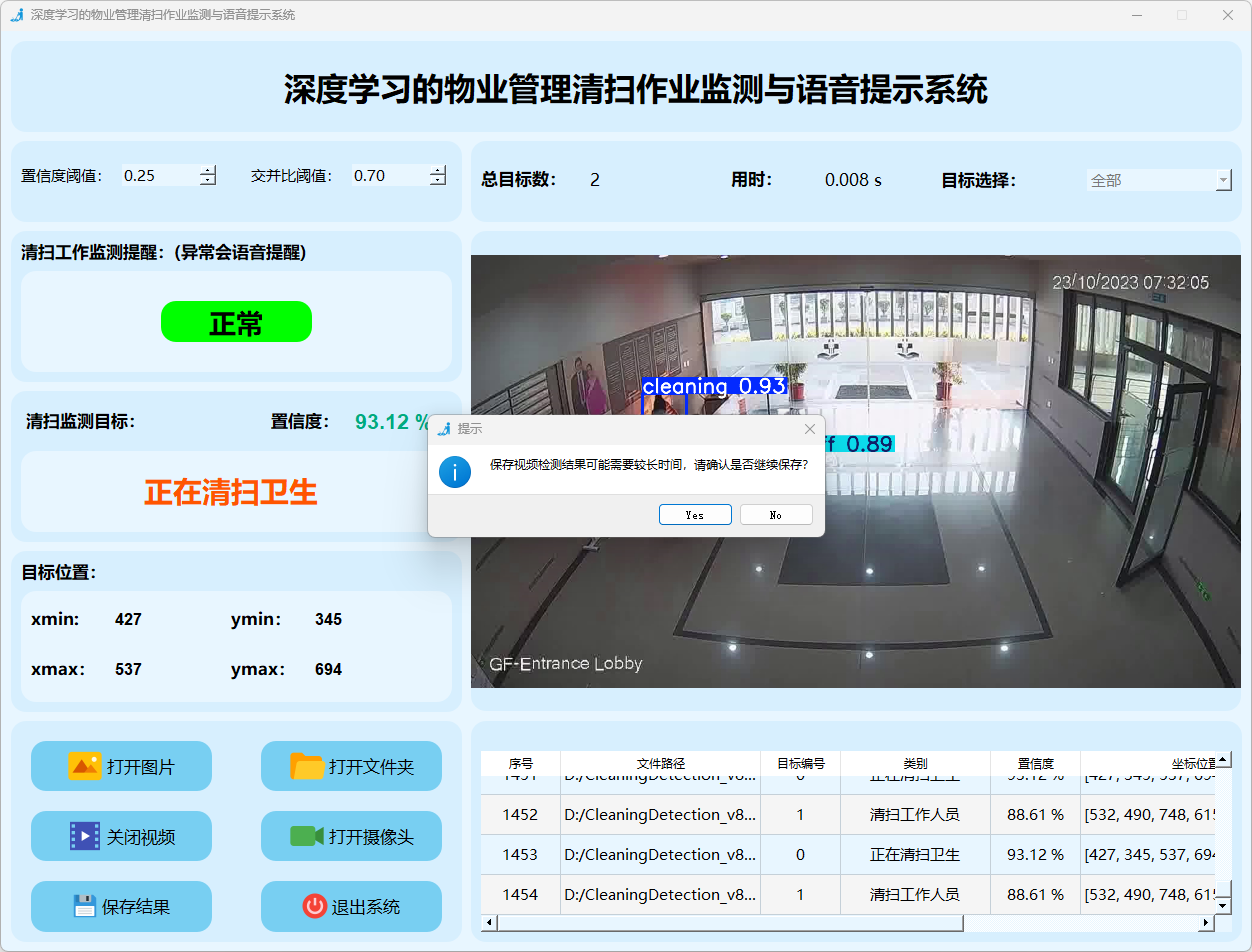Decline saving by clicking No
Image resolution: width=1252 pixels, height=952 pixels.
pyautogui.click(x=776, y=515)
